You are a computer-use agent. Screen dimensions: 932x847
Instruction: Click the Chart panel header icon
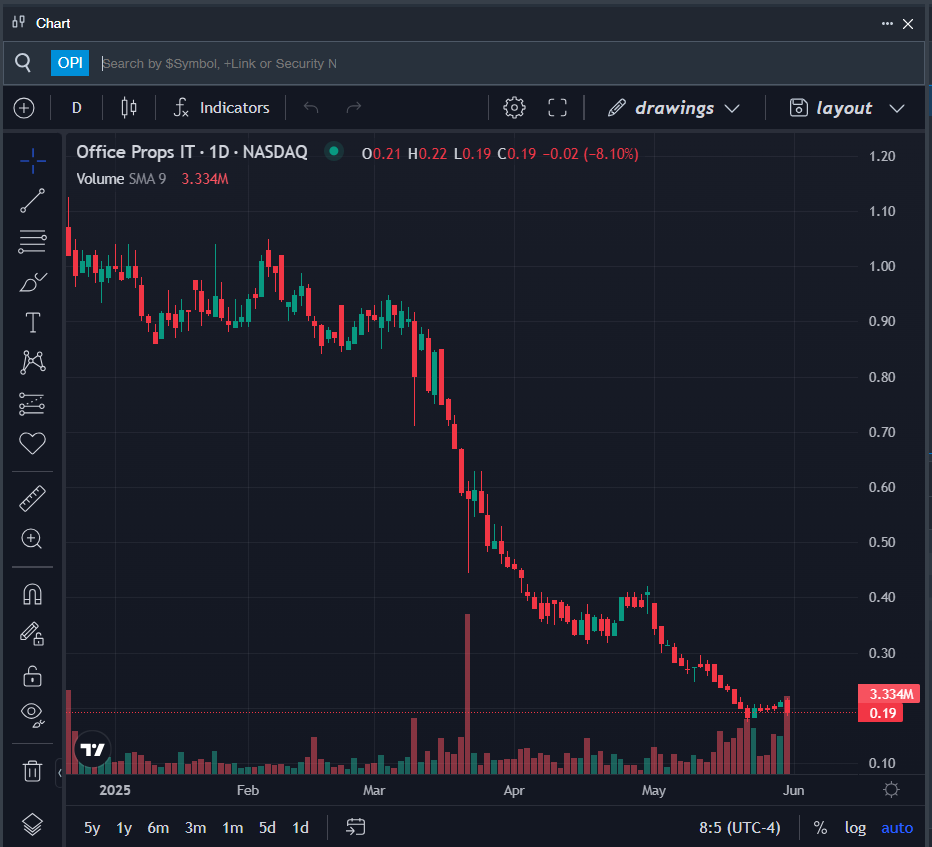(x=19, y=23)
